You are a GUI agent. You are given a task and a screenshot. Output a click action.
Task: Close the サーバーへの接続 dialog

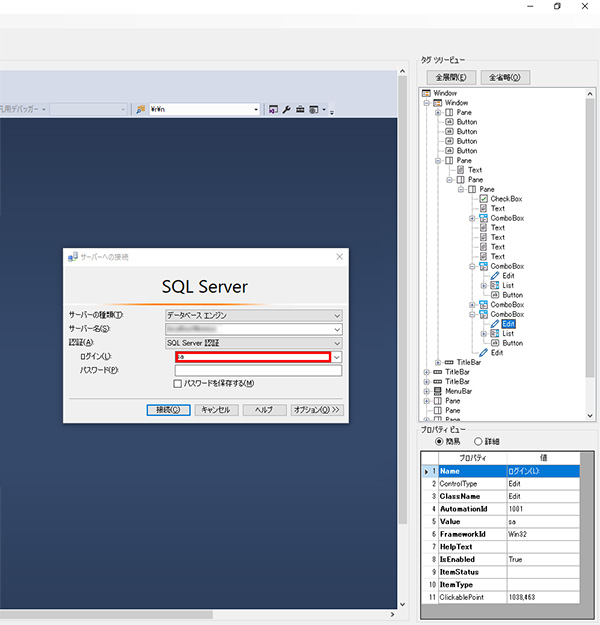(339, 257)
